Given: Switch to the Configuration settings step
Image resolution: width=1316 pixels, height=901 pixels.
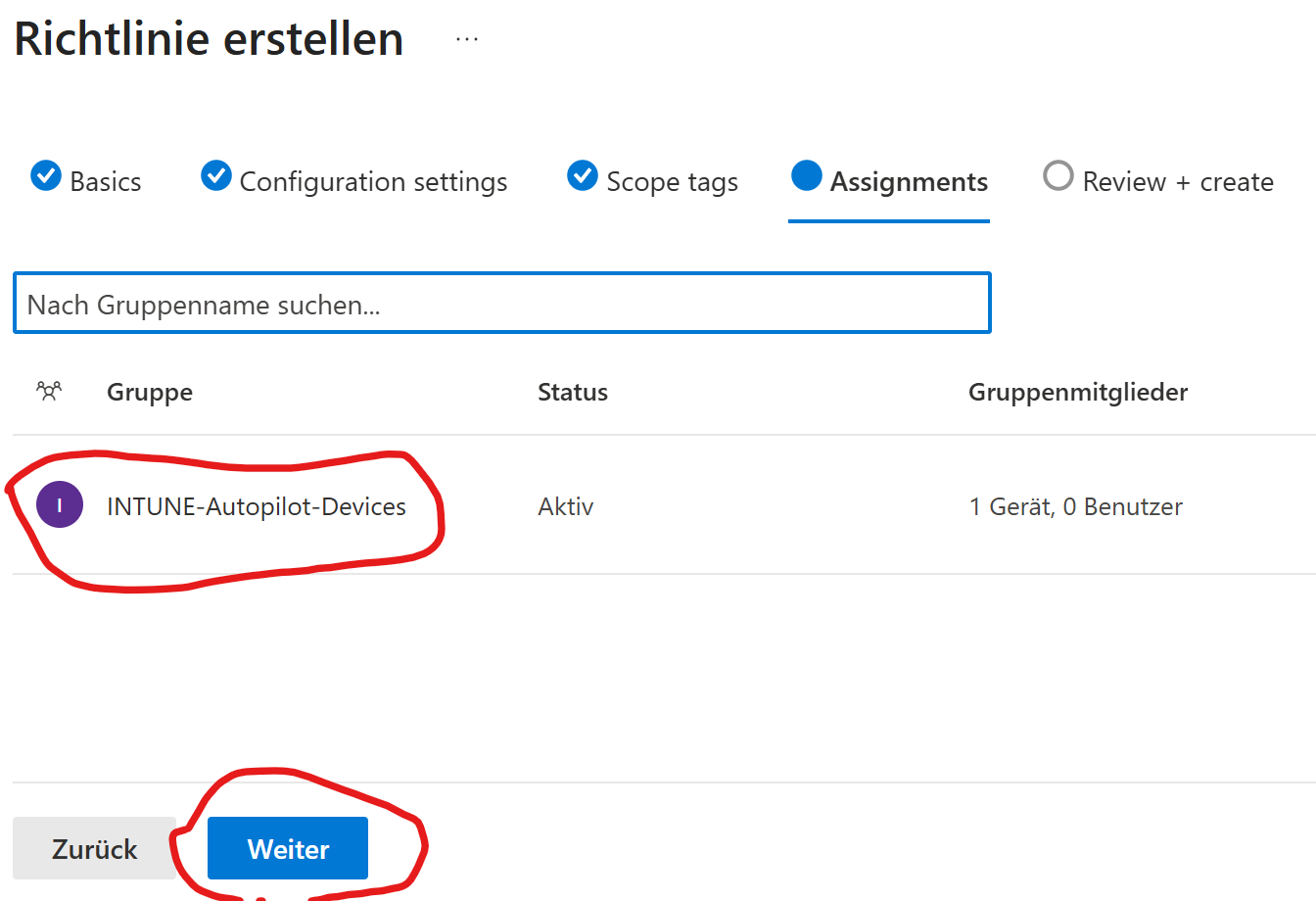Looking at the screenshot, I should (x=373, y=182).
